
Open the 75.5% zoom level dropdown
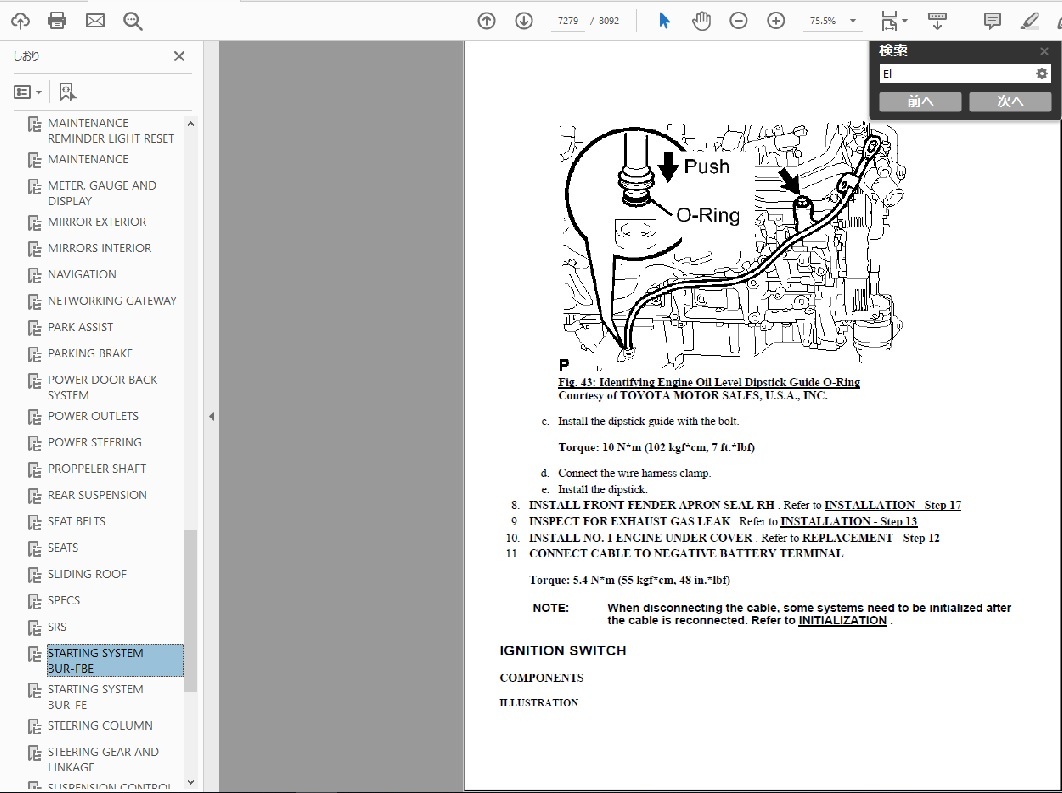click(x=853, y=21)
